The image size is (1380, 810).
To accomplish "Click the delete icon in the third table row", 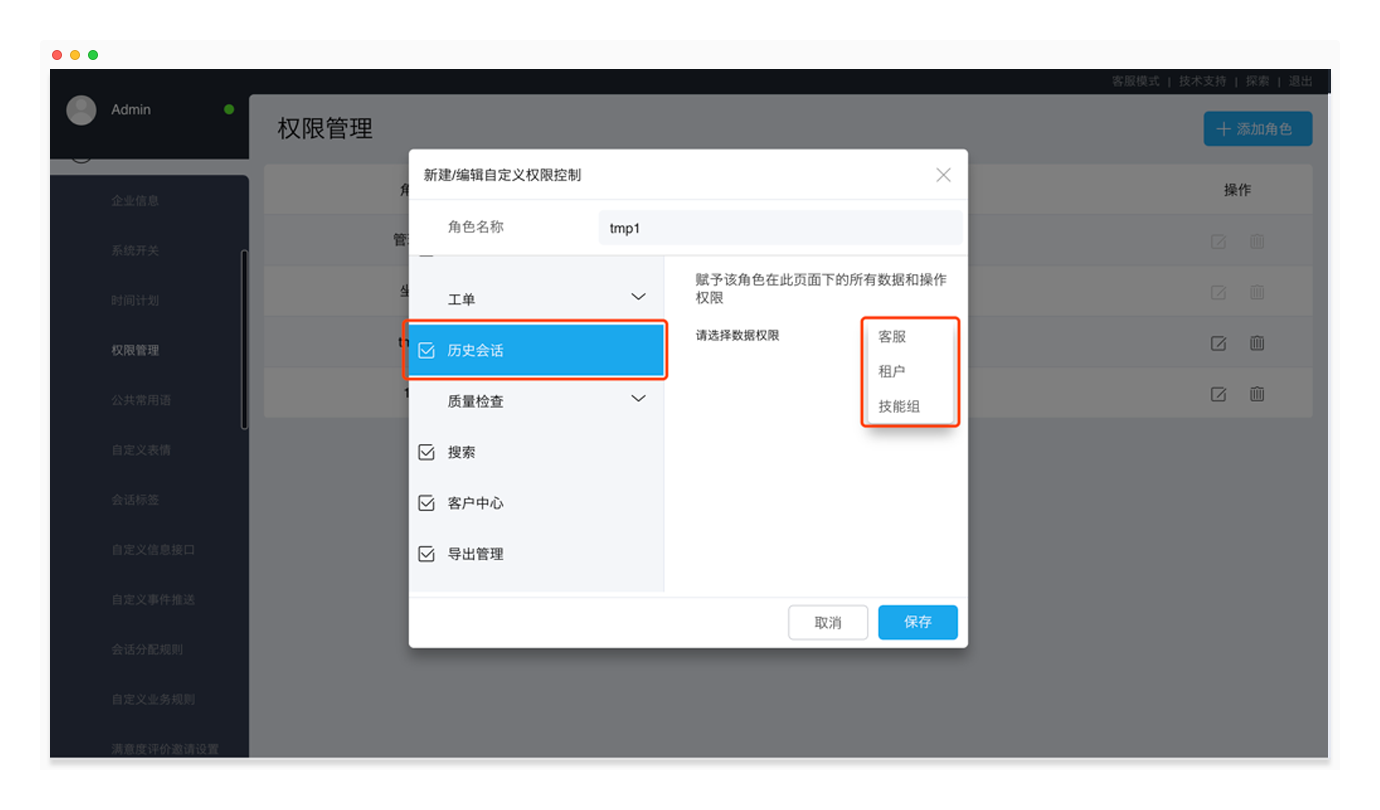I will tap(1257, 343).
